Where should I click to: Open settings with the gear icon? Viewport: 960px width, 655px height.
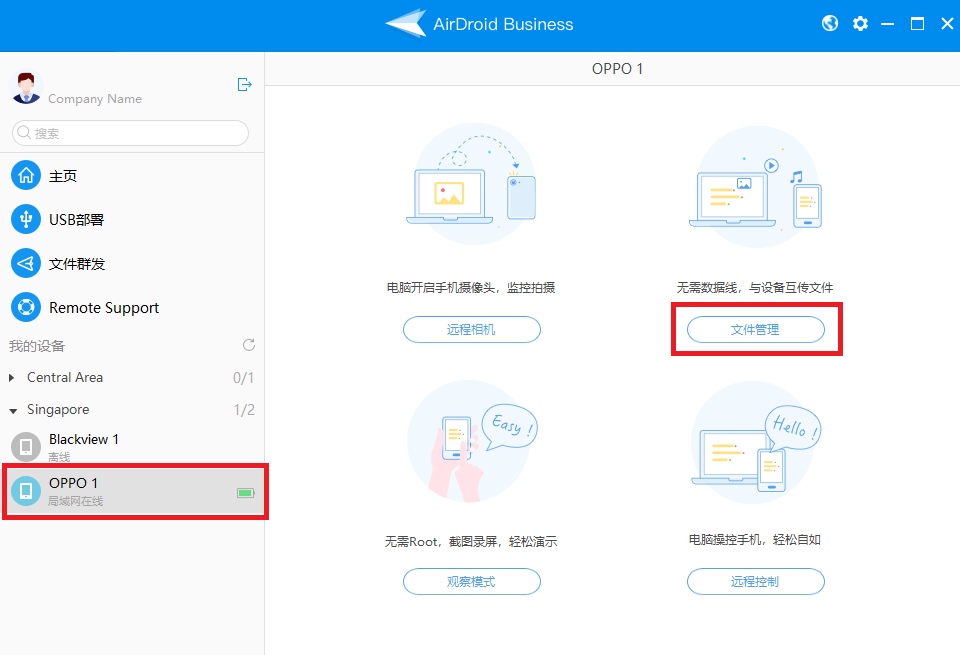[x=860, y=24]
